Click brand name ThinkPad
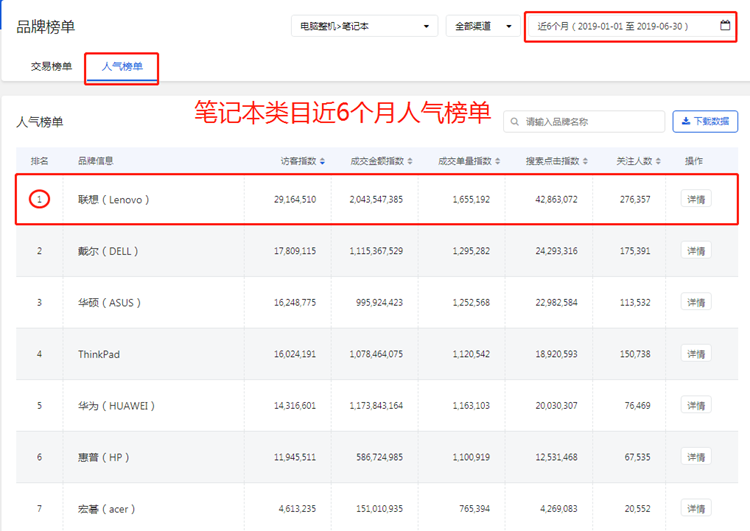Screen dimensions: 750x531 tap(99, 354)
